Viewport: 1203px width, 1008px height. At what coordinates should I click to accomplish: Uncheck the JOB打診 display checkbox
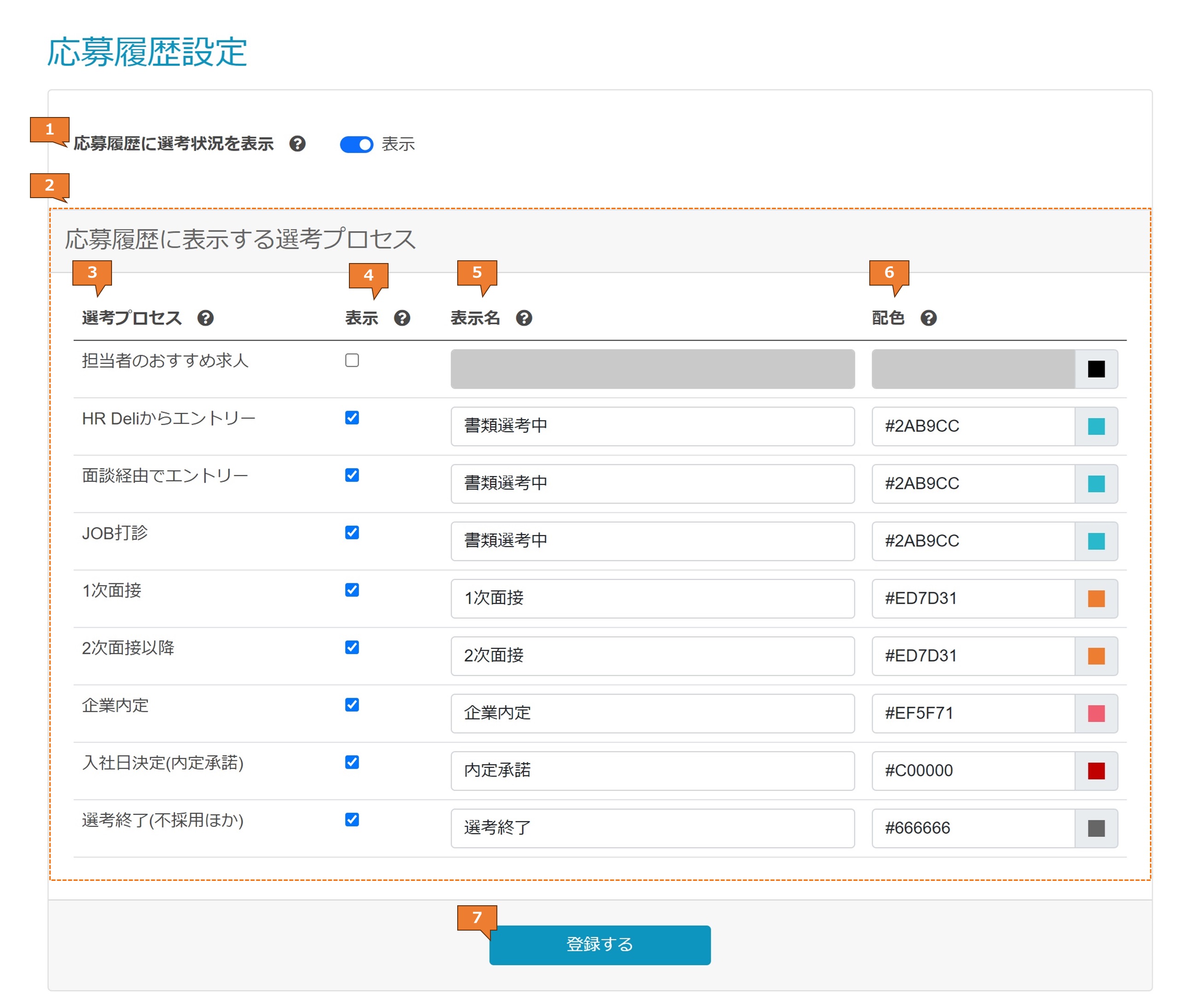[352, 533]
